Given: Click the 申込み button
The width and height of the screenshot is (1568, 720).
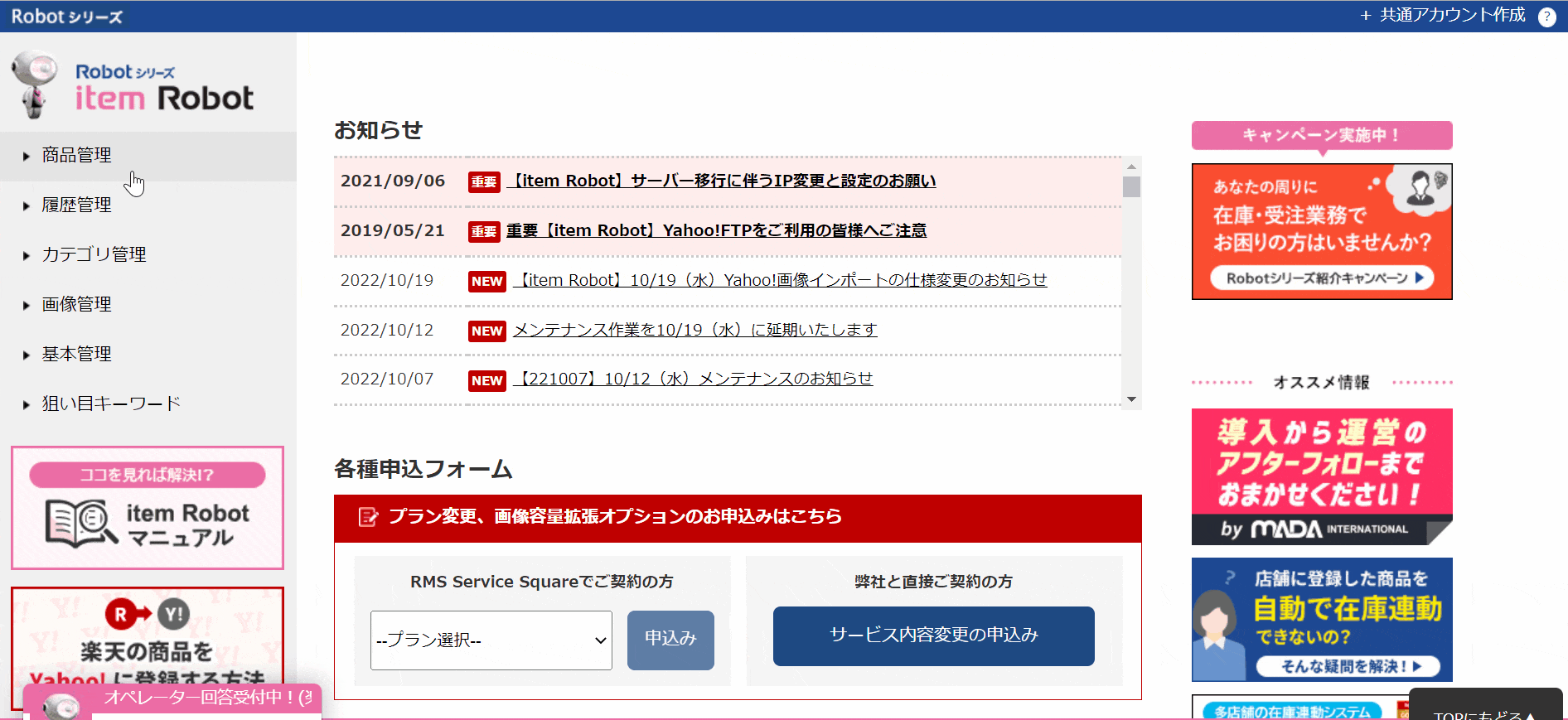Looking at the screenshot, I should [670, 640].
